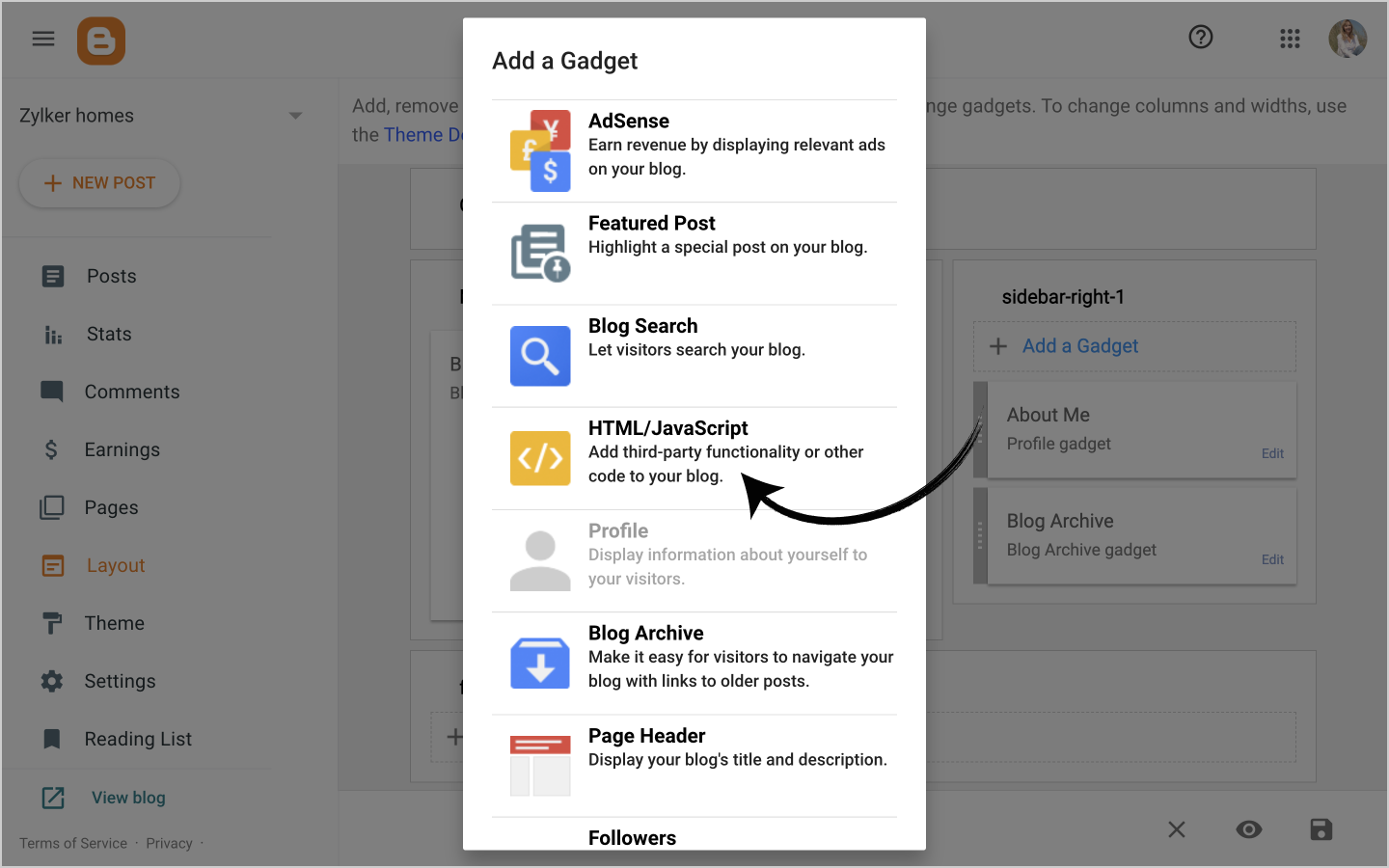Select the Blog Archive title in gadget list

pyautogui.click(x=646, y=633)
